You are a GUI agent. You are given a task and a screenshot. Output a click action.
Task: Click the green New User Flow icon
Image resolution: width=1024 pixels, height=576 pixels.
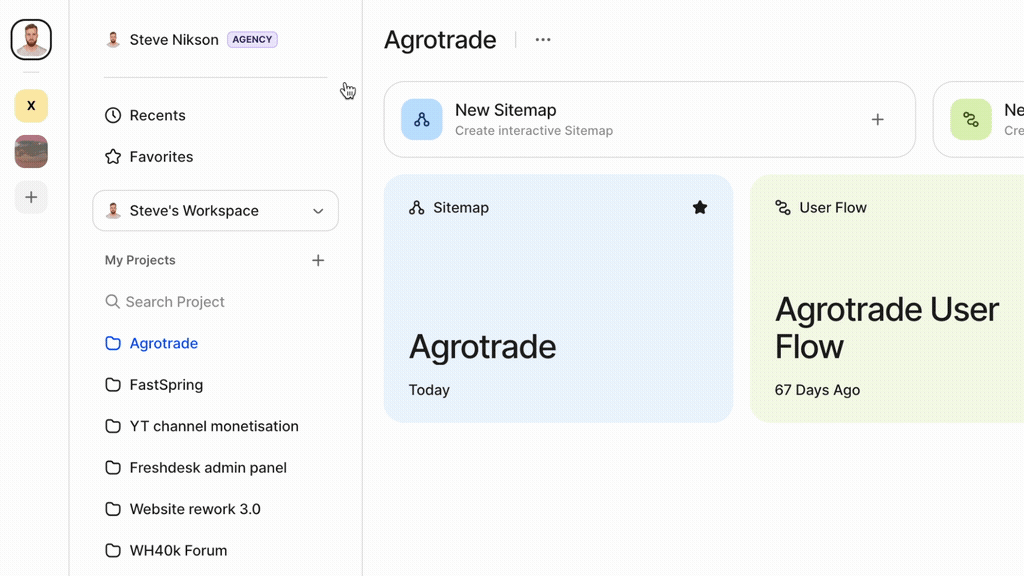tap(970, 120)
